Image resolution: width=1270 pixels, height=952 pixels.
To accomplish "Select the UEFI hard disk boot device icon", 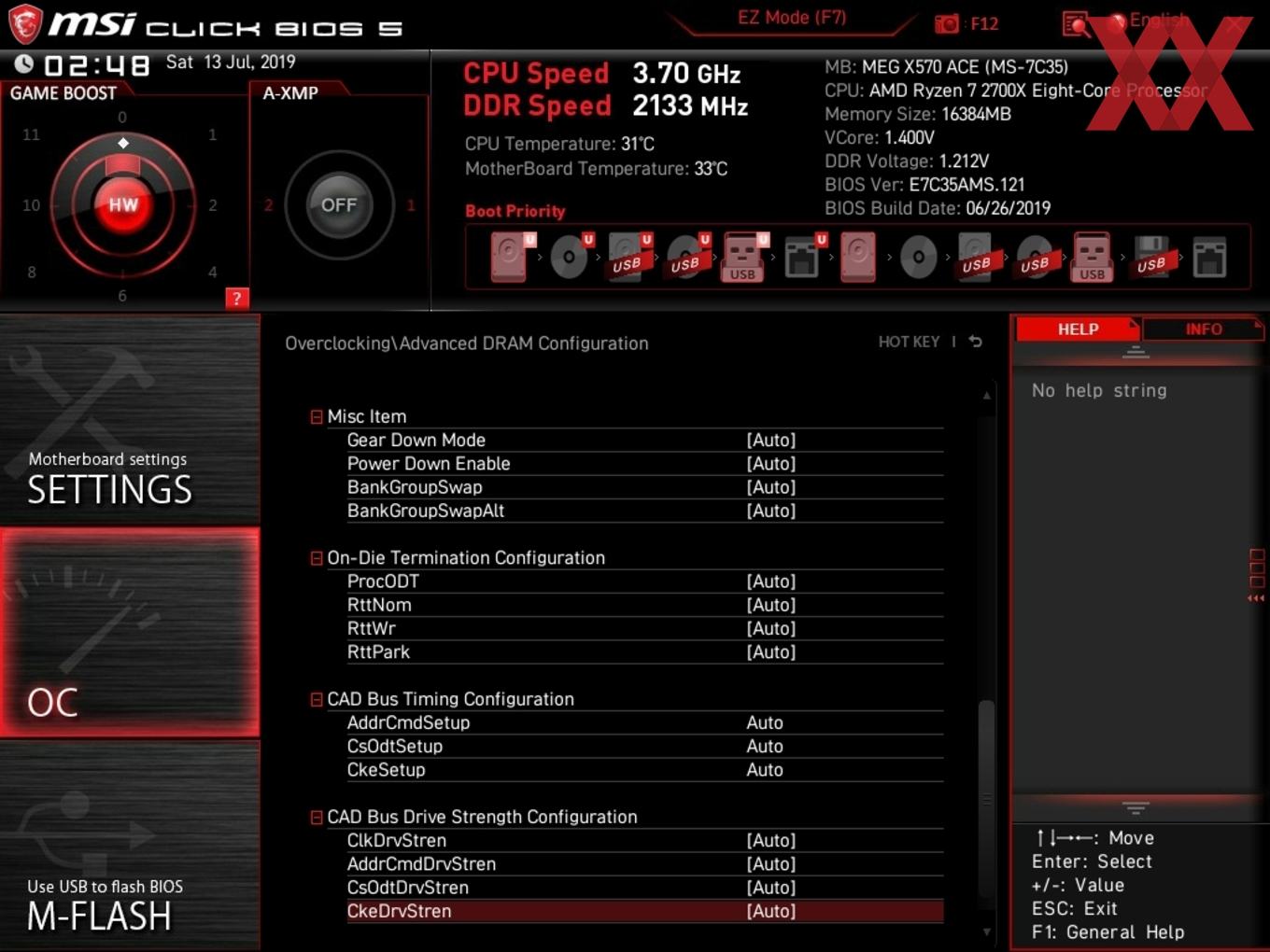I will 512,257.
